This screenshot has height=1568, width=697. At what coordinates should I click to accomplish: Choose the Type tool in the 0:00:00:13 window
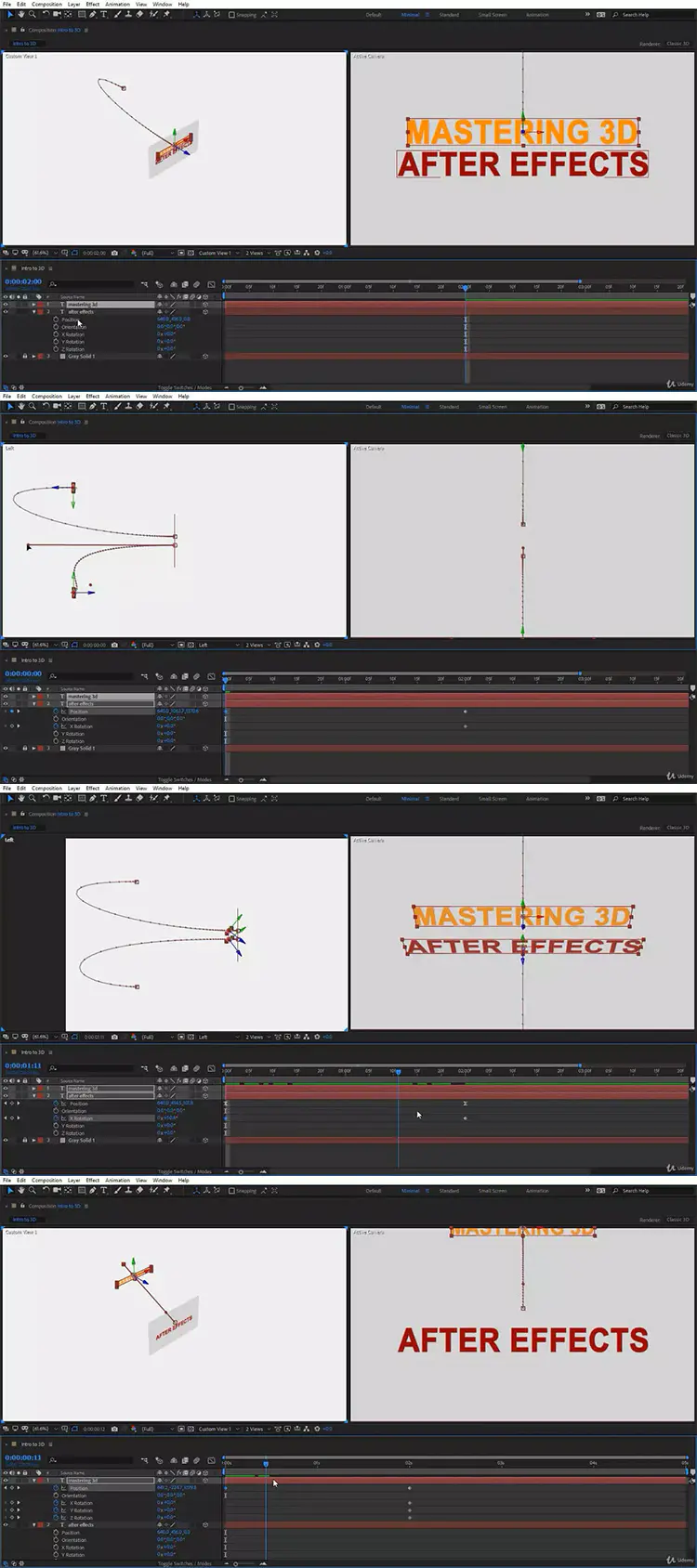pyautogui.click(x=103, y=1191)
